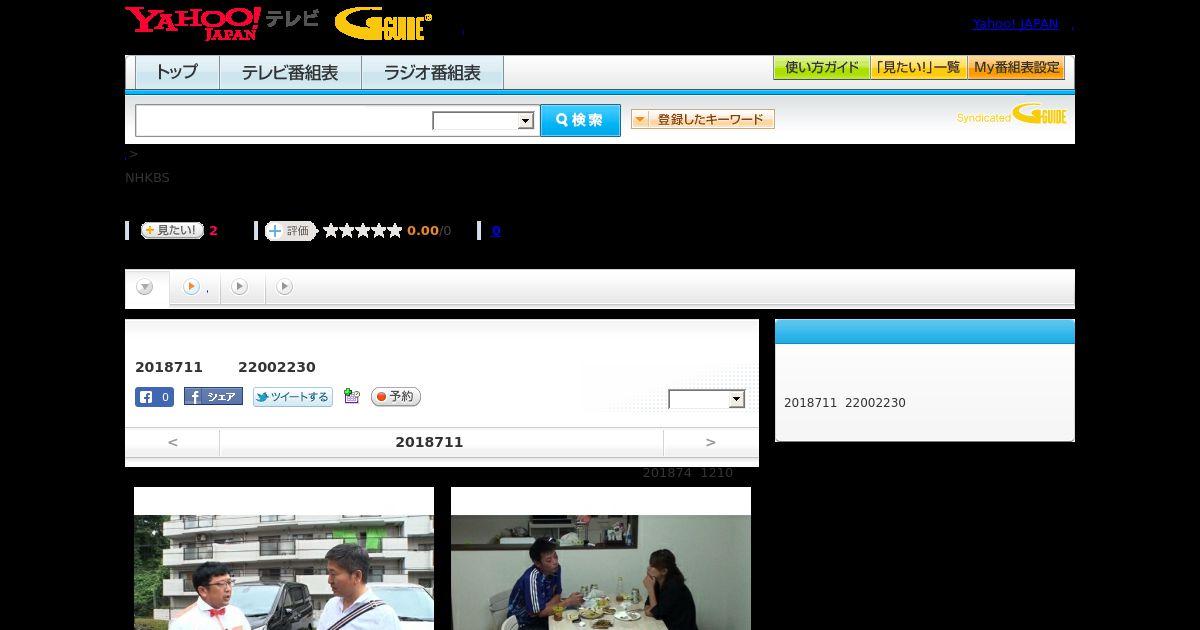Click the 見たい! count number 2
Screen dimensions: 1200x630
[x=213, y=231]
